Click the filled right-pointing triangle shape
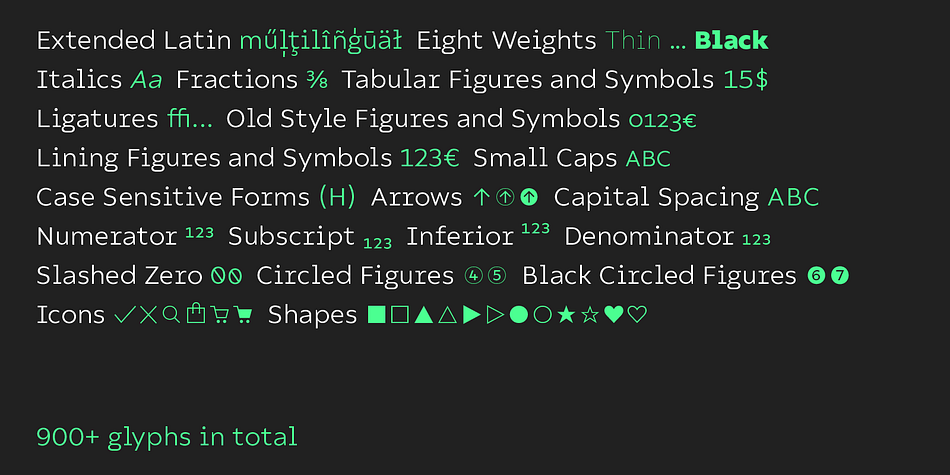The width and height of the screenshot is (950, 475). pos(471,314)
